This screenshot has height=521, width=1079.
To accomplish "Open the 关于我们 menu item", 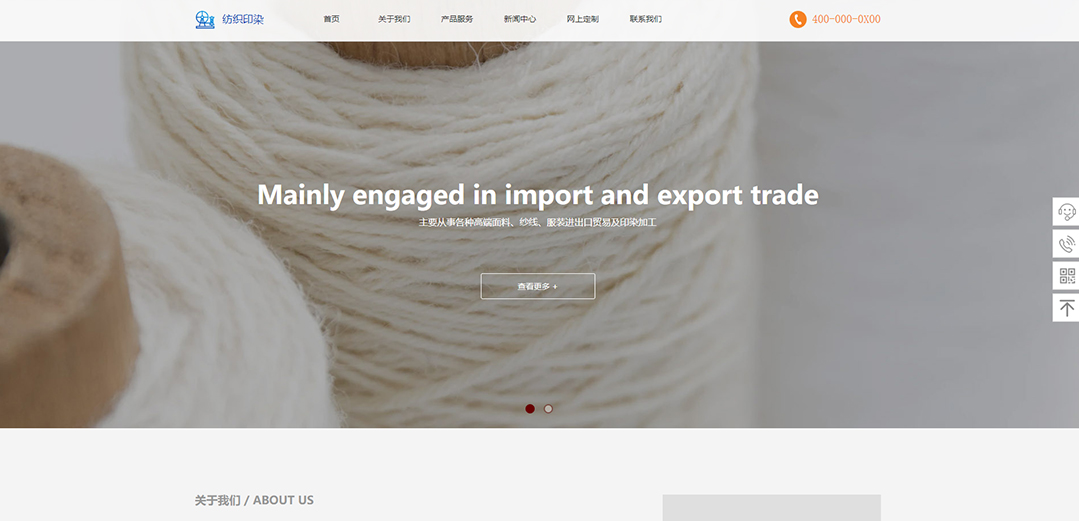I will click(x=394, y=19).
